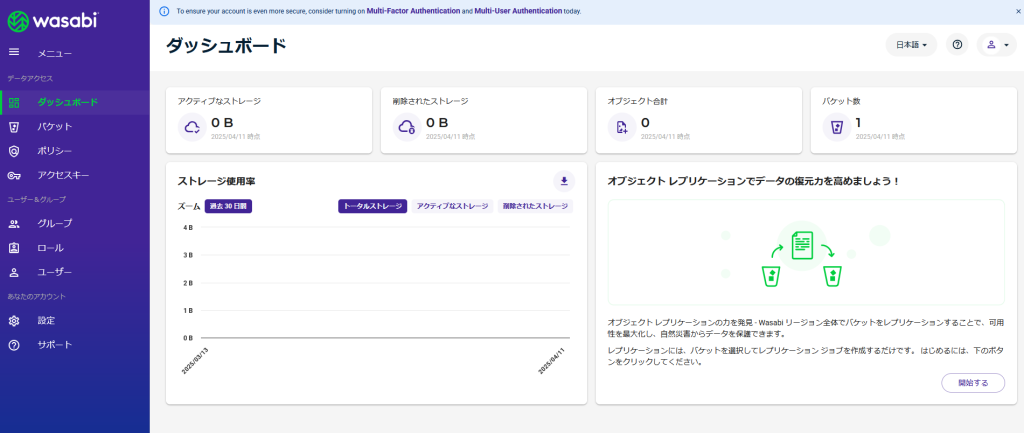Select the 過去 30 日間 zoom button
Screen dimensions: 1024x433
click(228, 206)
